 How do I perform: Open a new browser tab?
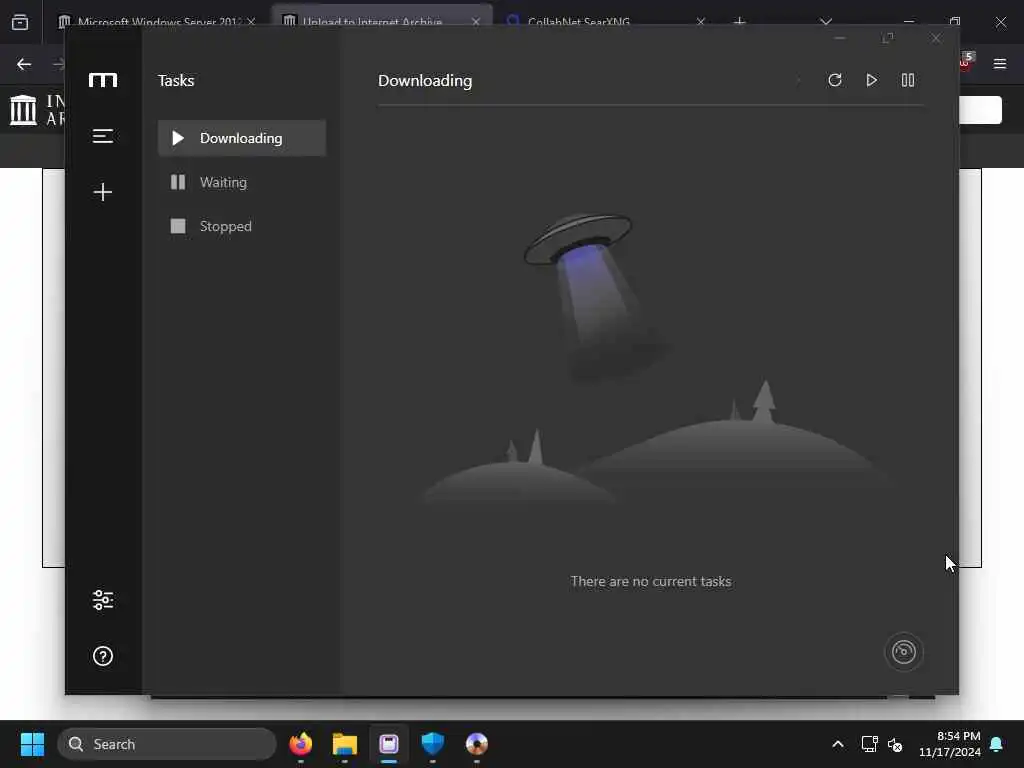click(739, 22)
